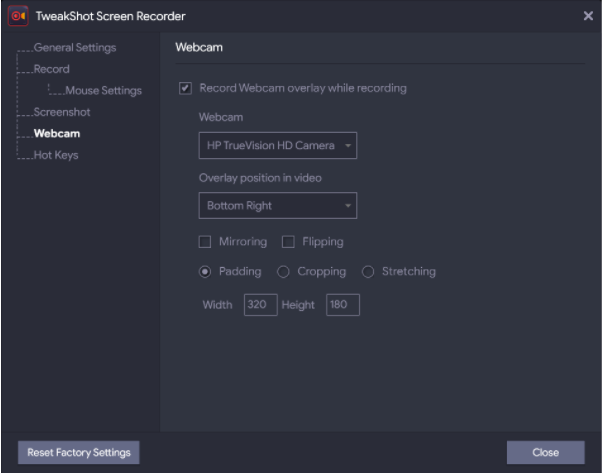The height and width of the screenshot is (474, 602).
Task: Enable the Mirroring checkbox
Action: 205,242
